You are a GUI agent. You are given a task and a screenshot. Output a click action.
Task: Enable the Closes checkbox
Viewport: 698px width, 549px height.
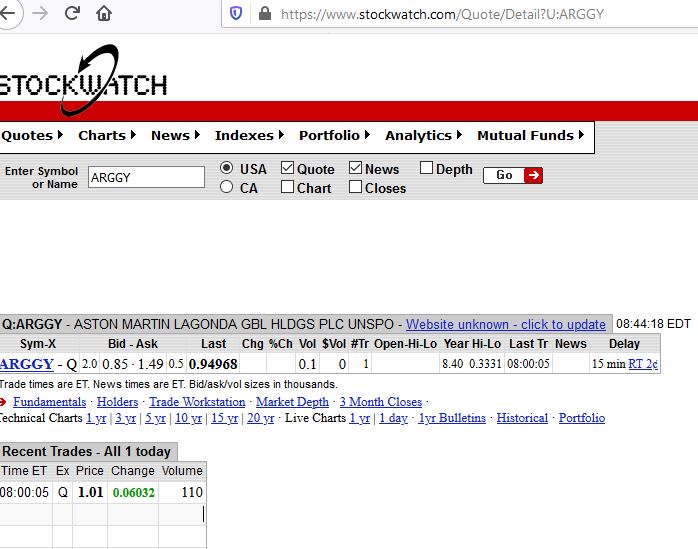pos(355,187)
